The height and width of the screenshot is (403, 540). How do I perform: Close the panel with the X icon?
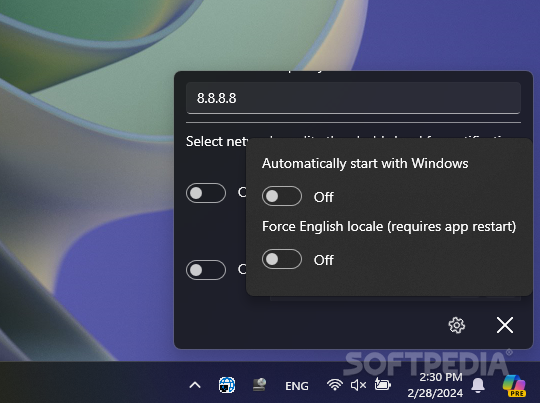505,325
